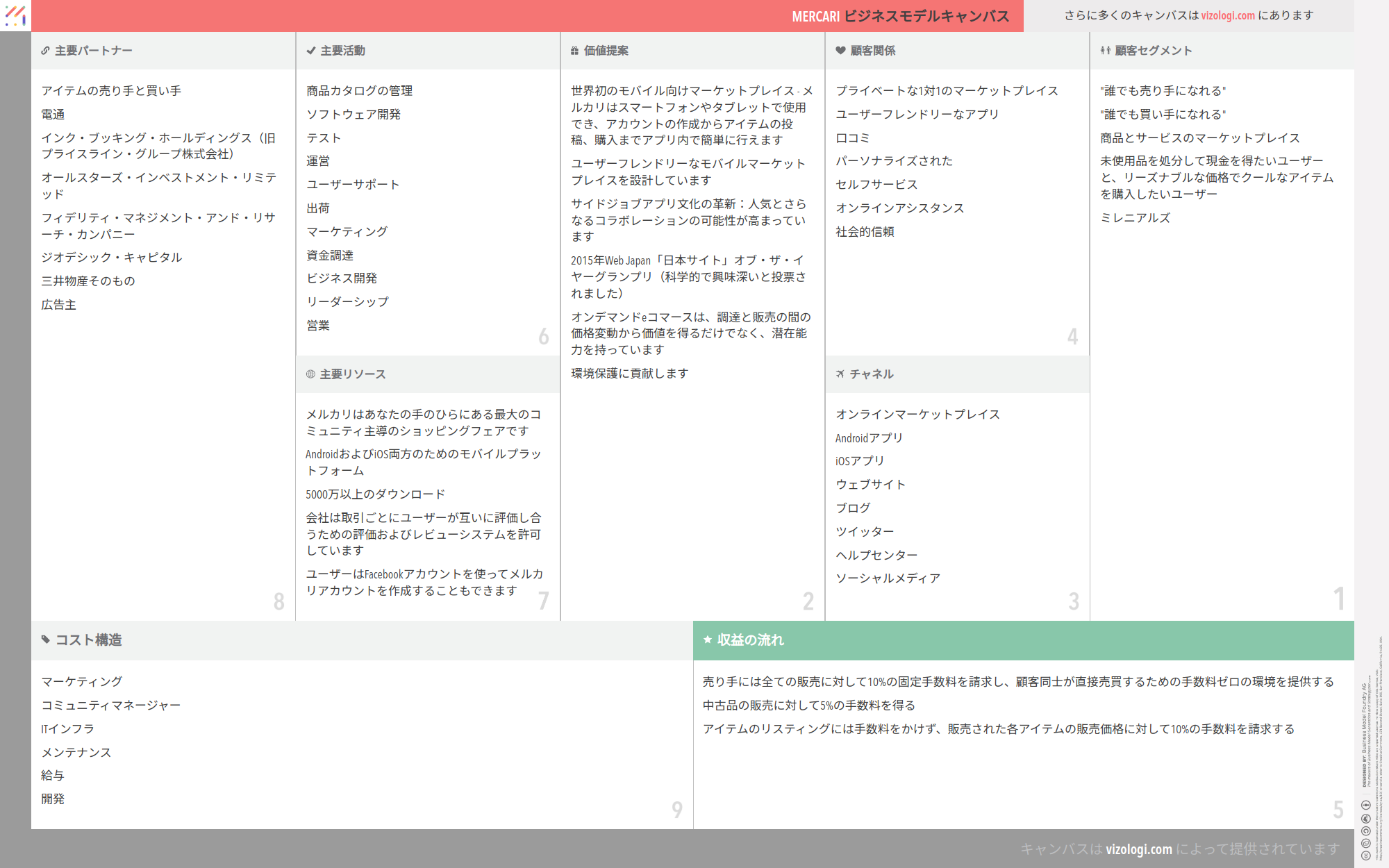Click the ミレニアルズ customer segment entry

pos(1135,218)
